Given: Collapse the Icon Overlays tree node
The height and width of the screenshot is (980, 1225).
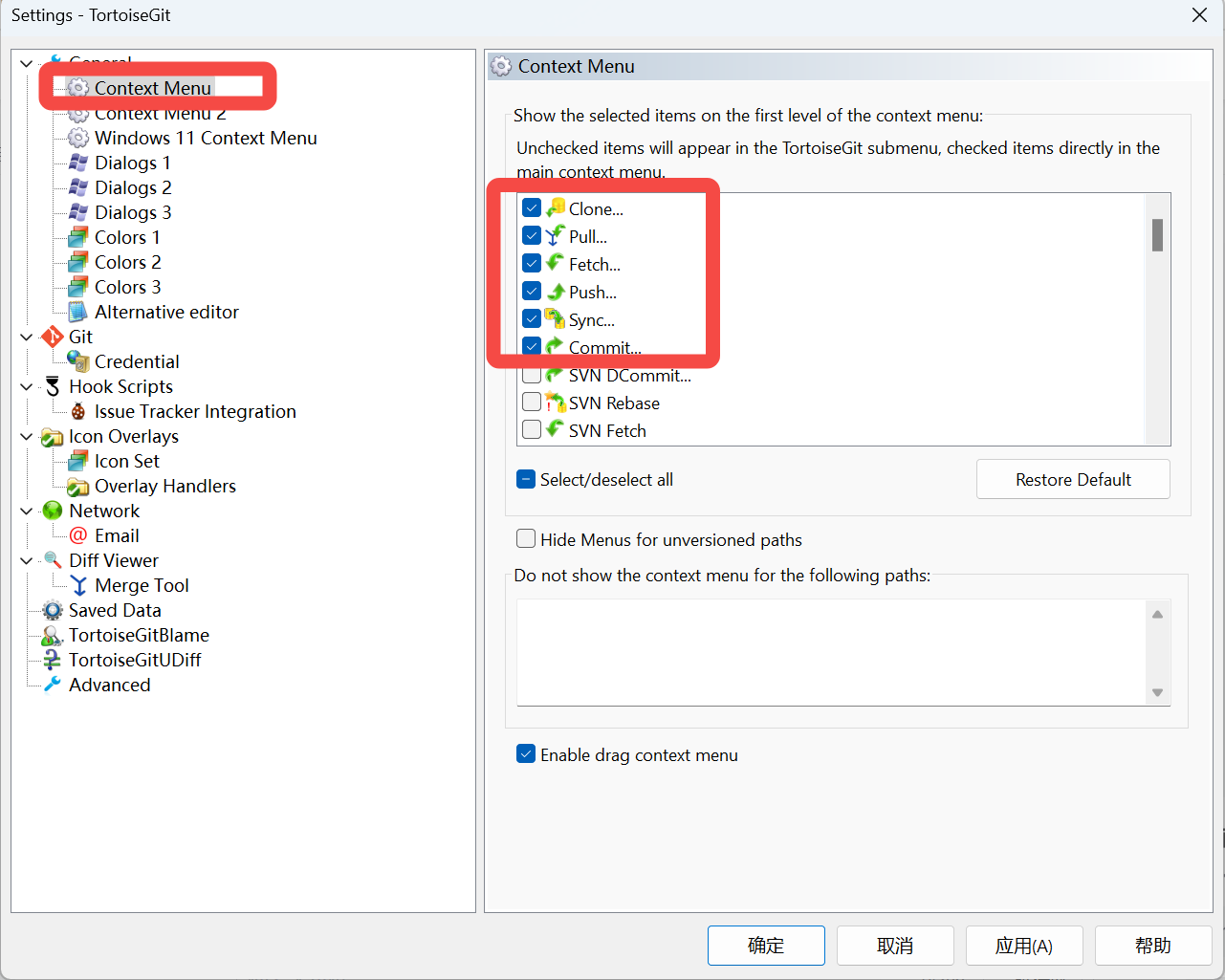Looking at the screenshot, I should 27,437.
